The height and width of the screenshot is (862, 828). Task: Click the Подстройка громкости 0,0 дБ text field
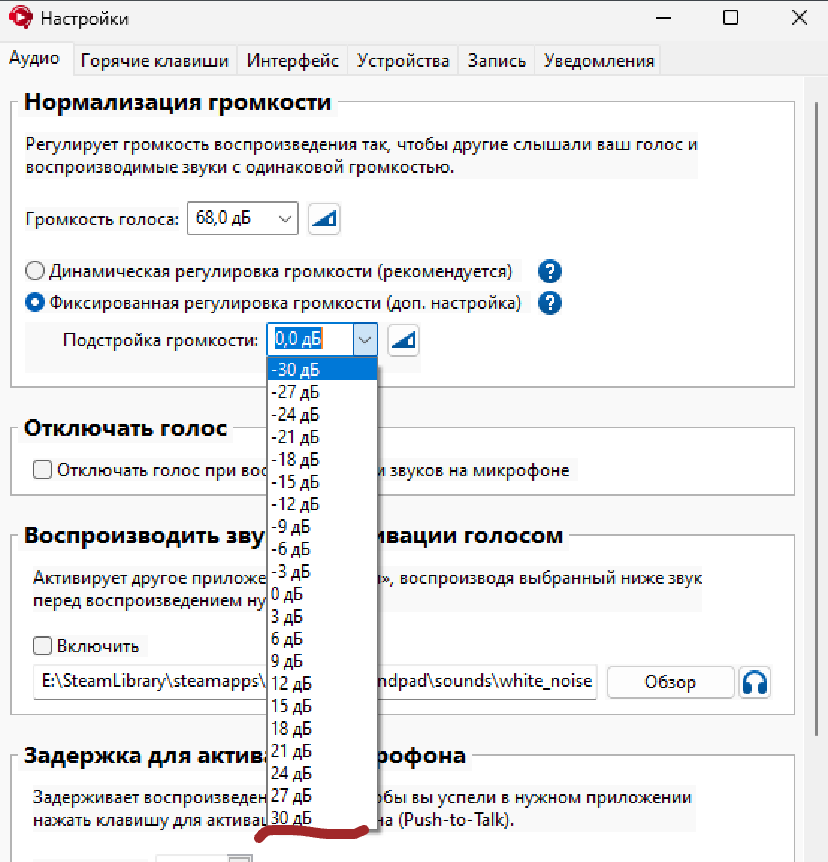click(x=311, y=339)
